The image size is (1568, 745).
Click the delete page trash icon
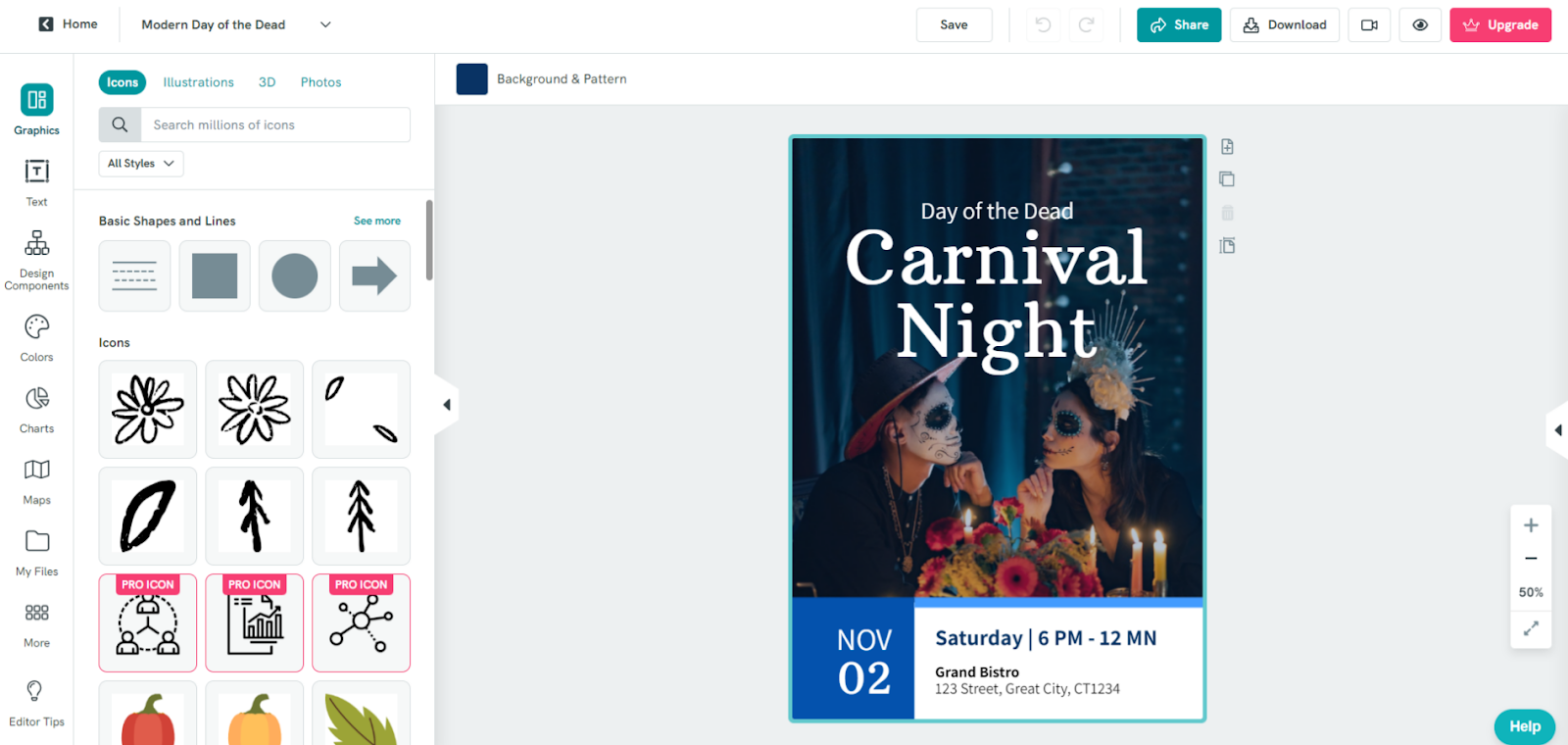pos(1227,213)
